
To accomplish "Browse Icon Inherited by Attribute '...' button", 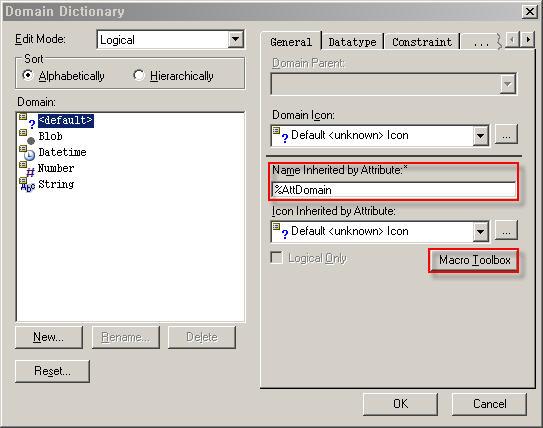I will [506, 230].
